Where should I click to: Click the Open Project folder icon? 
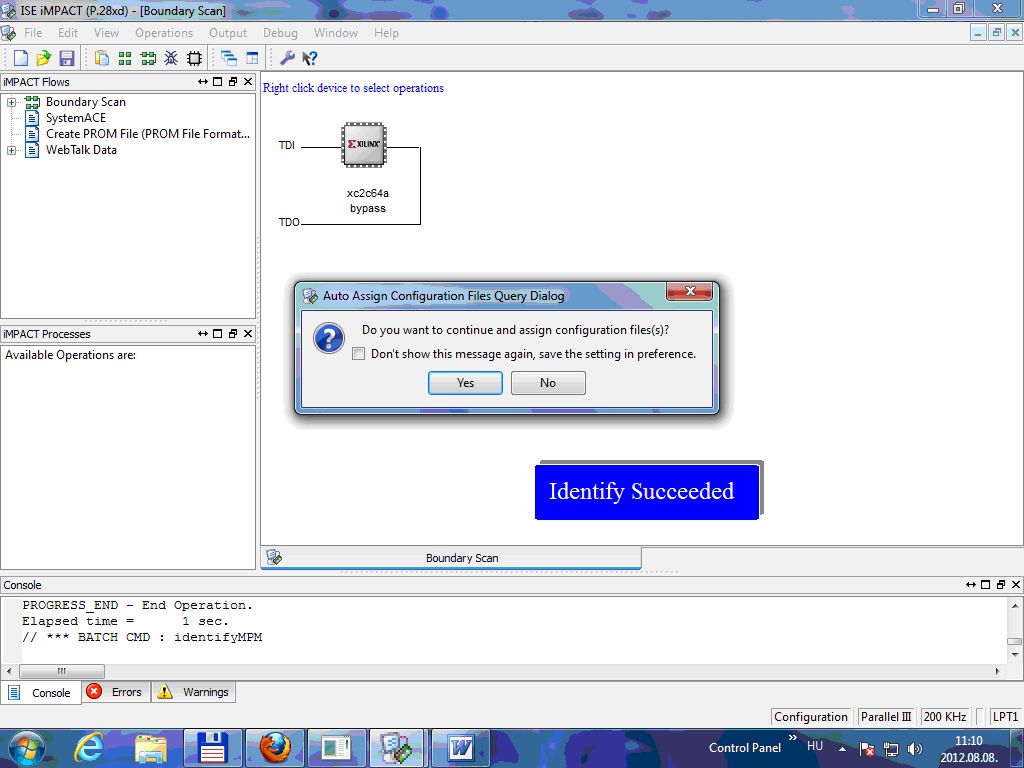43,58
